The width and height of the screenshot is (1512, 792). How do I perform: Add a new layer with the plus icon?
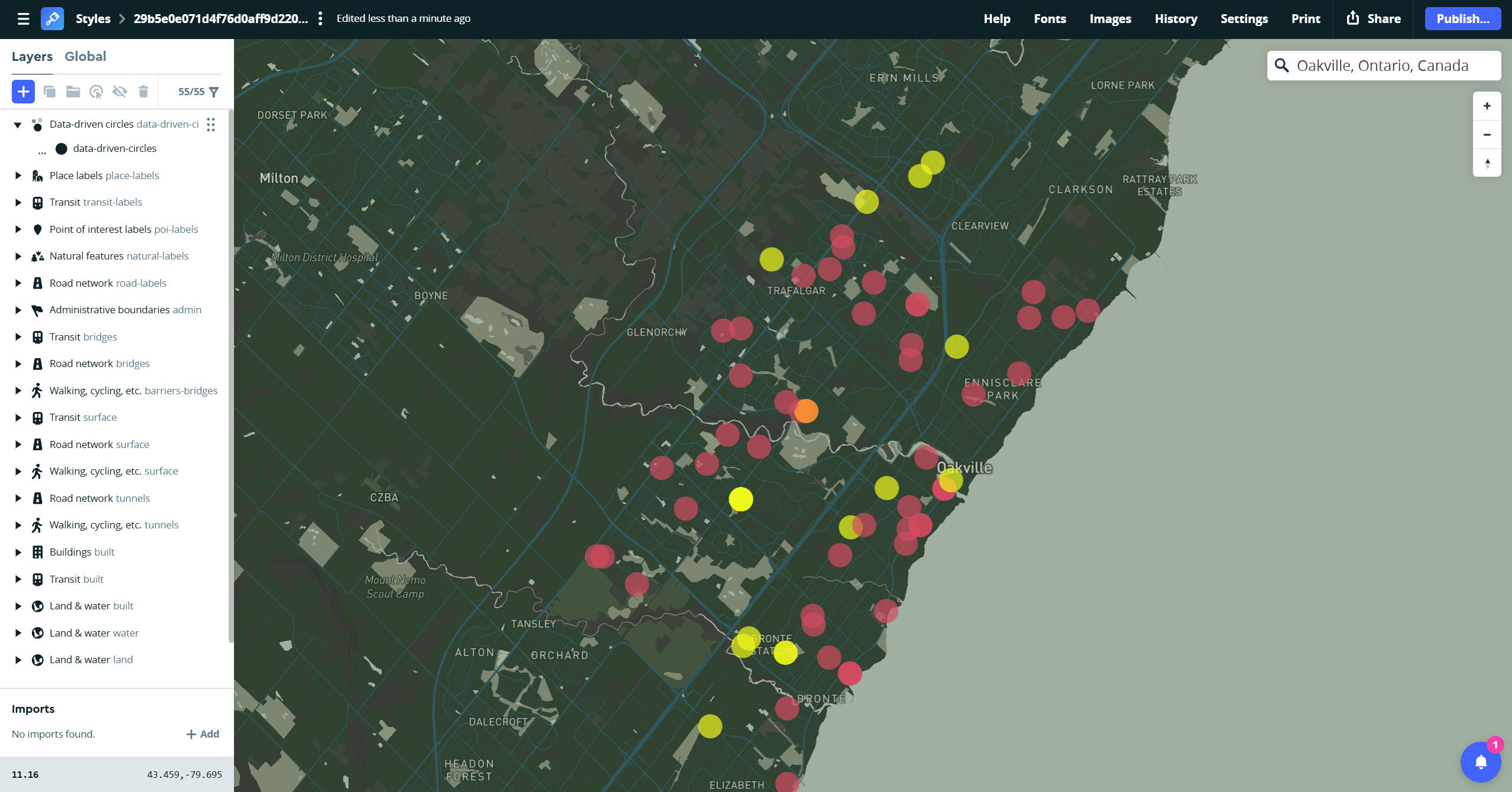pyautogui.click(x=23, y=92)
